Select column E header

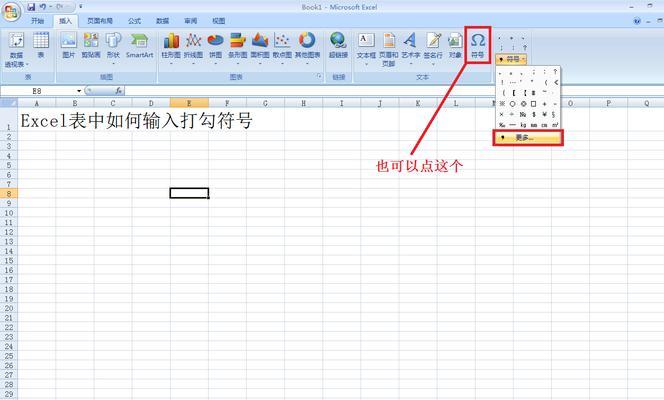(x=189, y=103)
